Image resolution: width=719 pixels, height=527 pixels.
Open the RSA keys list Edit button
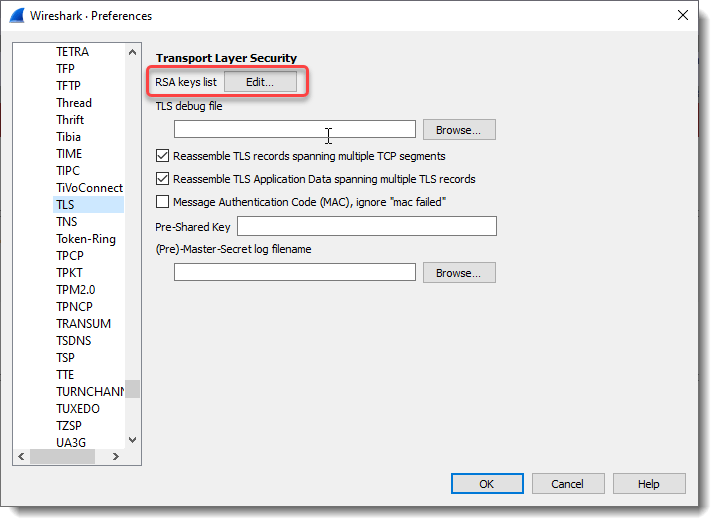260,82
